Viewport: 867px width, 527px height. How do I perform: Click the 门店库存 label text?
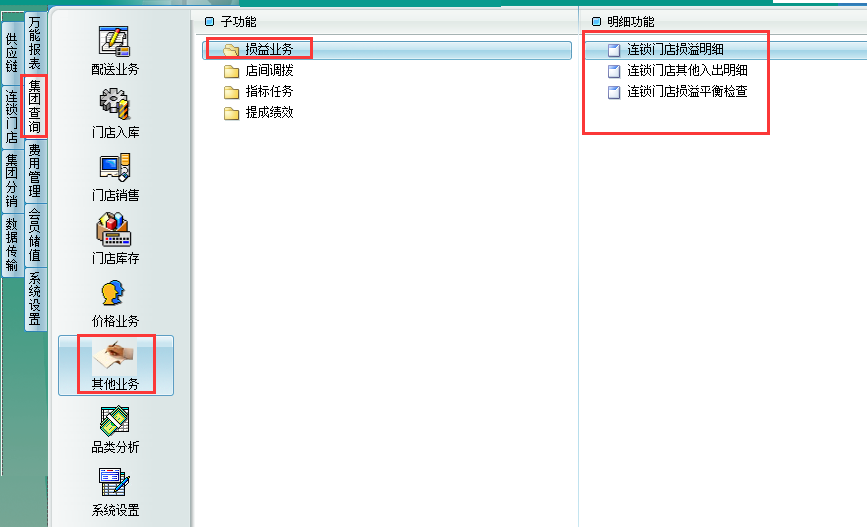[115, 258]
